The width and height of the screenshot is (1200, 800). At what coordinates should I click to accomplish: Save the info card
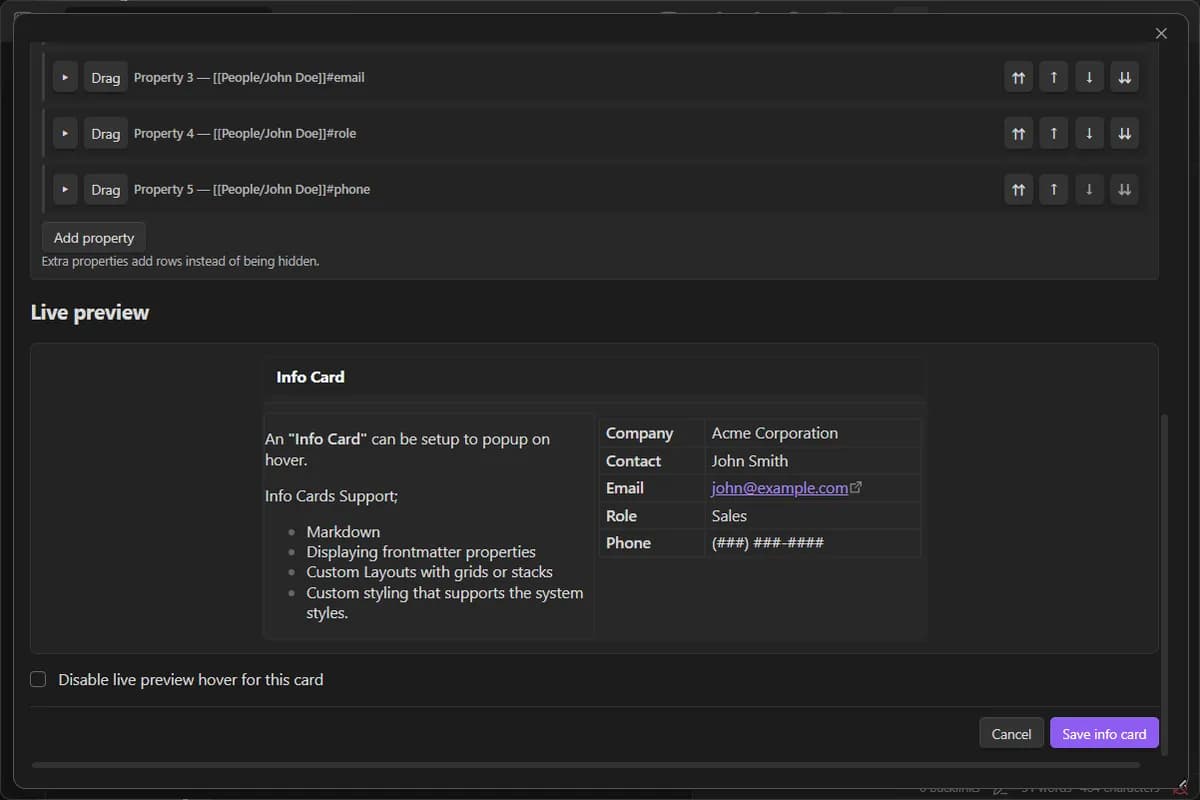click(1104, 733)
